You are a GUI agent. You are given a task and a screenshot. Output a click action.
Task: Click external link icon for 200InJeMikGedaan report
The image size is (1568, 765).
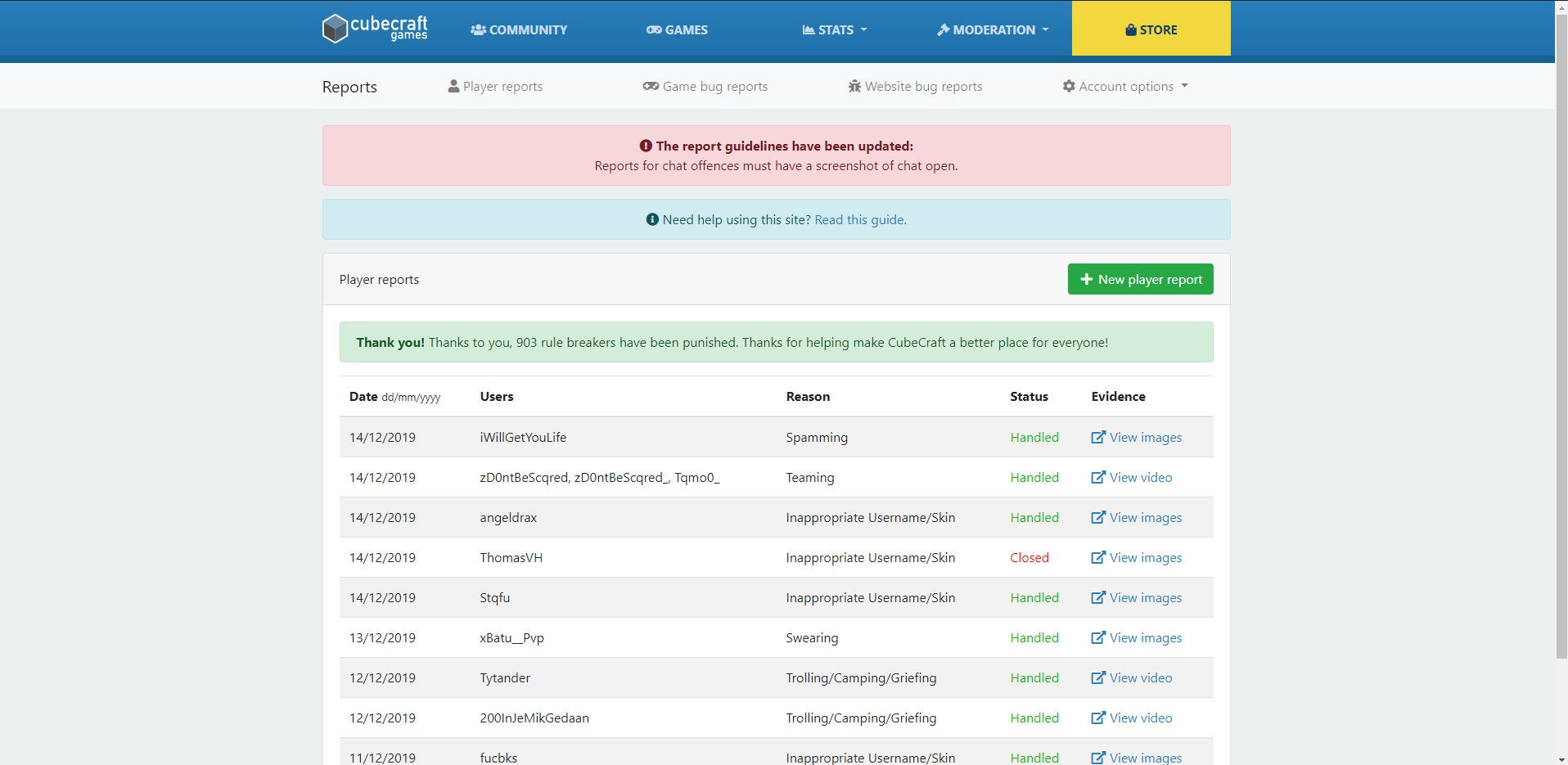pos(1098,718)
